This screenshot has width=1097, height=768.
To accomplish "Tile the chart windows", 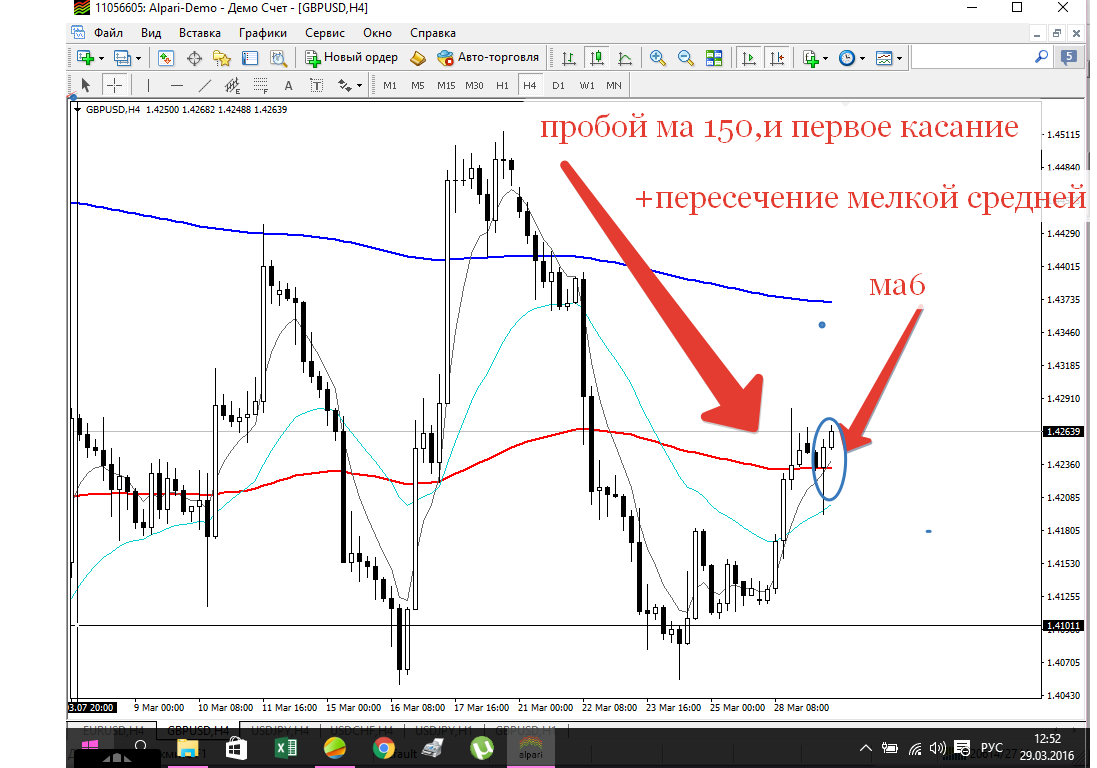I will [714, 58].
